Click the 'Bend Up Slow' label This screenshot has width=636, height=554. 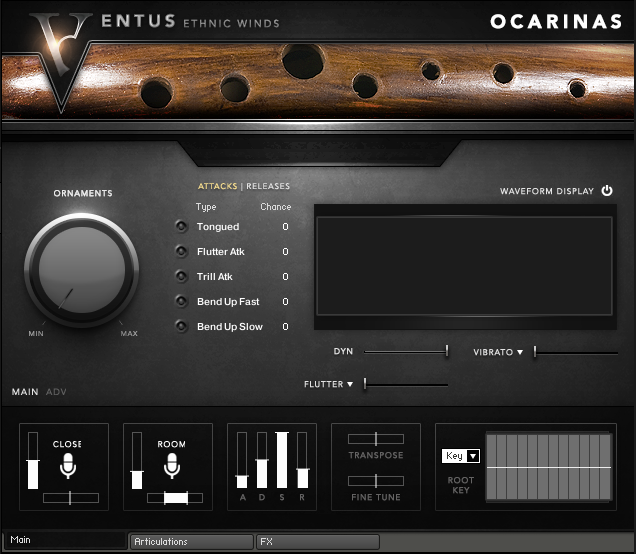tap(230, 326)
